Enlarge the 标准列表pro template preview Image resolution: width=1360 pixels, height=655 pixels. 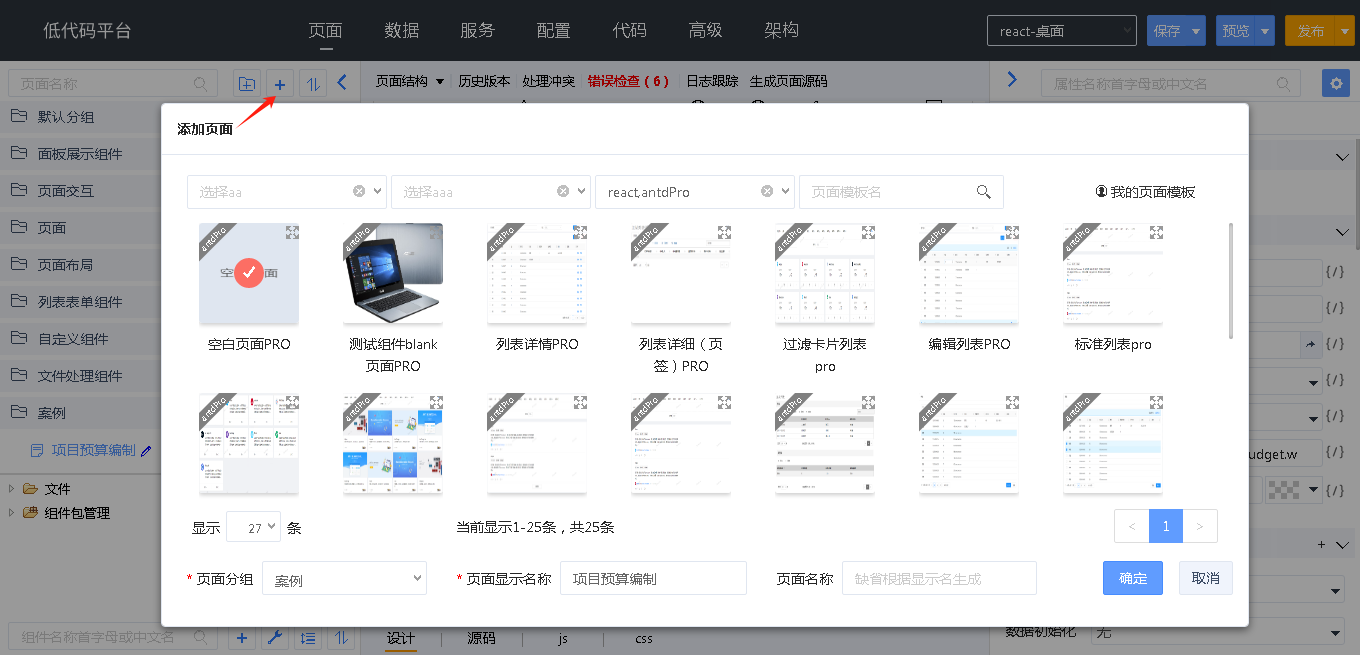(1156, 232)
